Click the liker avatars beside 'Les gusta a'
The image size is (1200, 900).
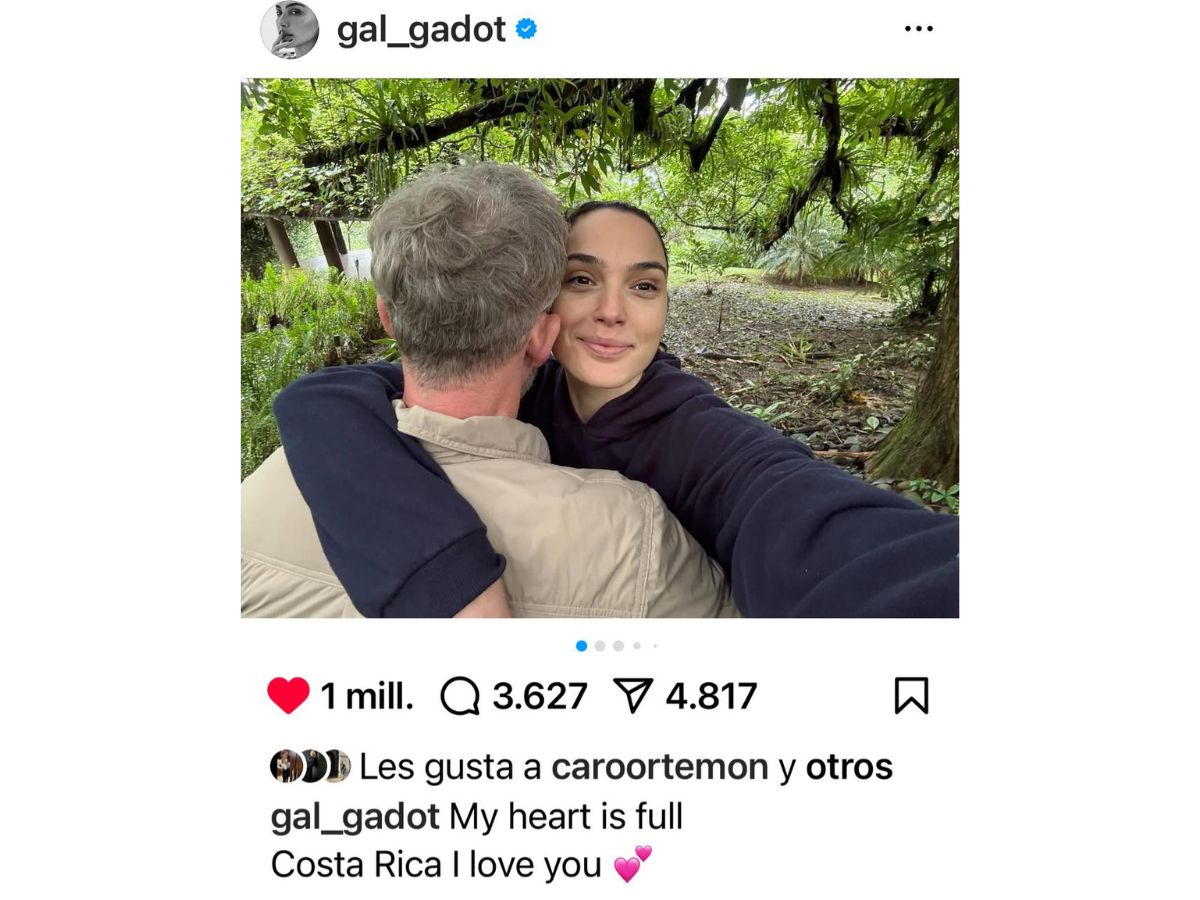(310, 766)
